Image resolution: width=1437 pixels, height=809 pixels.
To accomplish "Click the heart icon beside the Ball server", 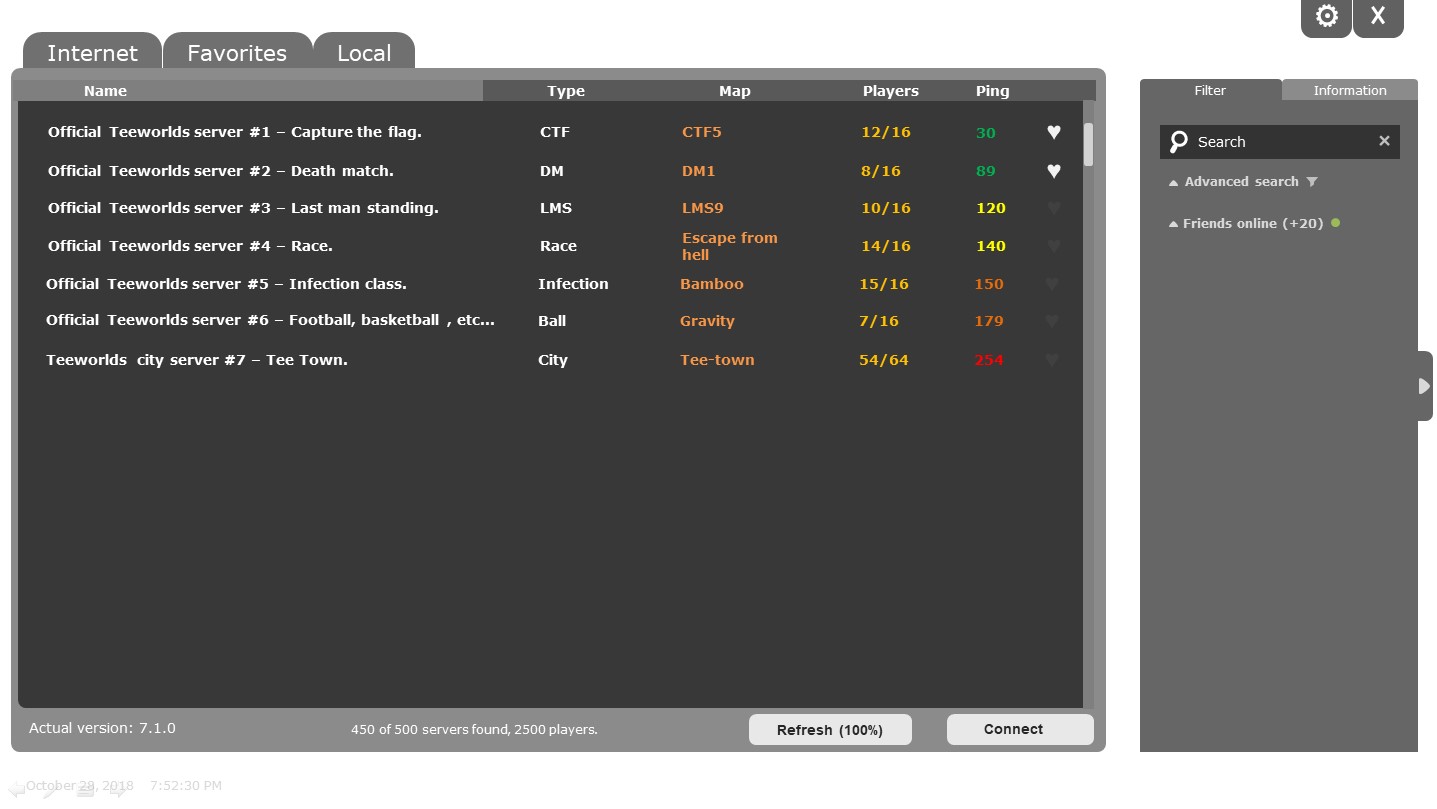I will click(x=1053, y=321).
